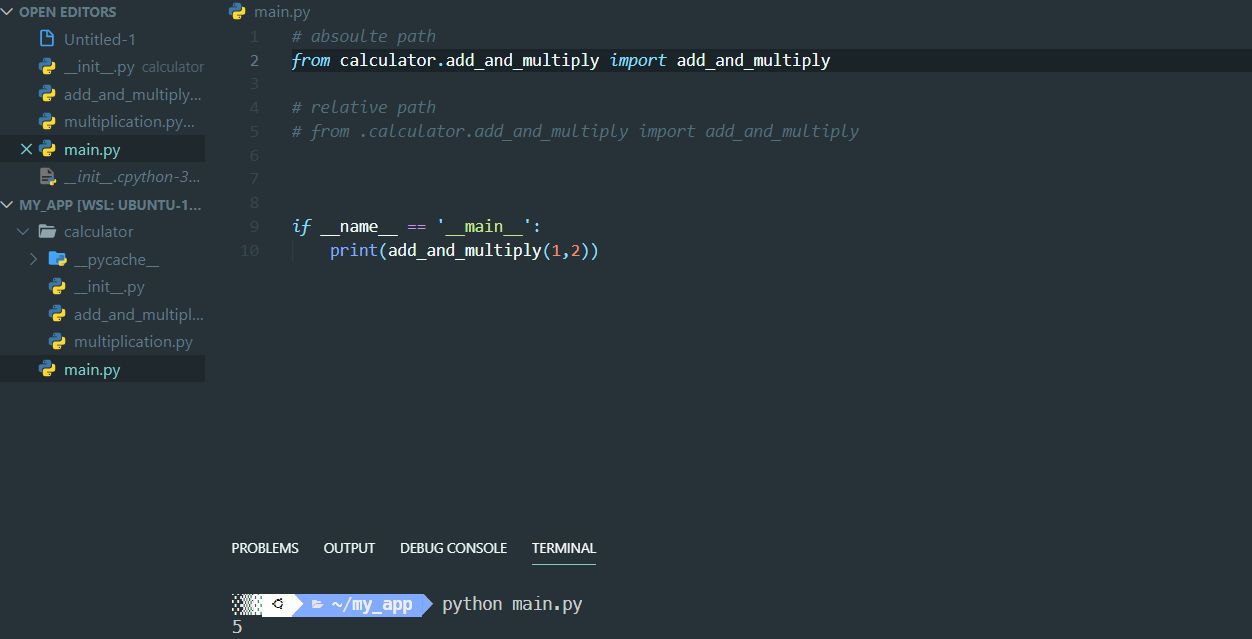Click the __init__.cpython file icon
Viewport: 1252px width, 639px height.
point(47,177)
